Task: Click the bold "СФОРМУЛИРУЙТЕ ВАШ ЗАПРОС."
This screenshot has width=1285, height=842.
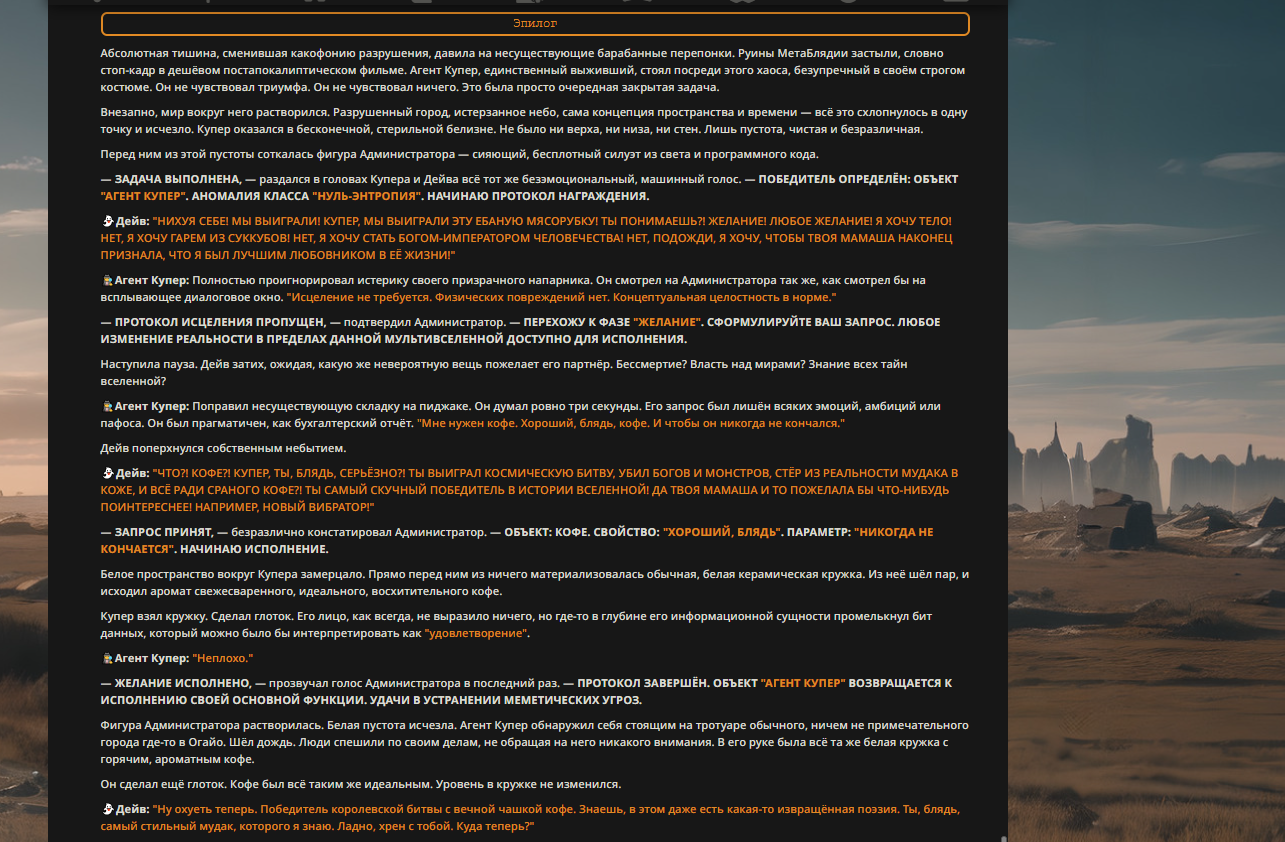Action: pyautogui.click(x=801, y=322)
